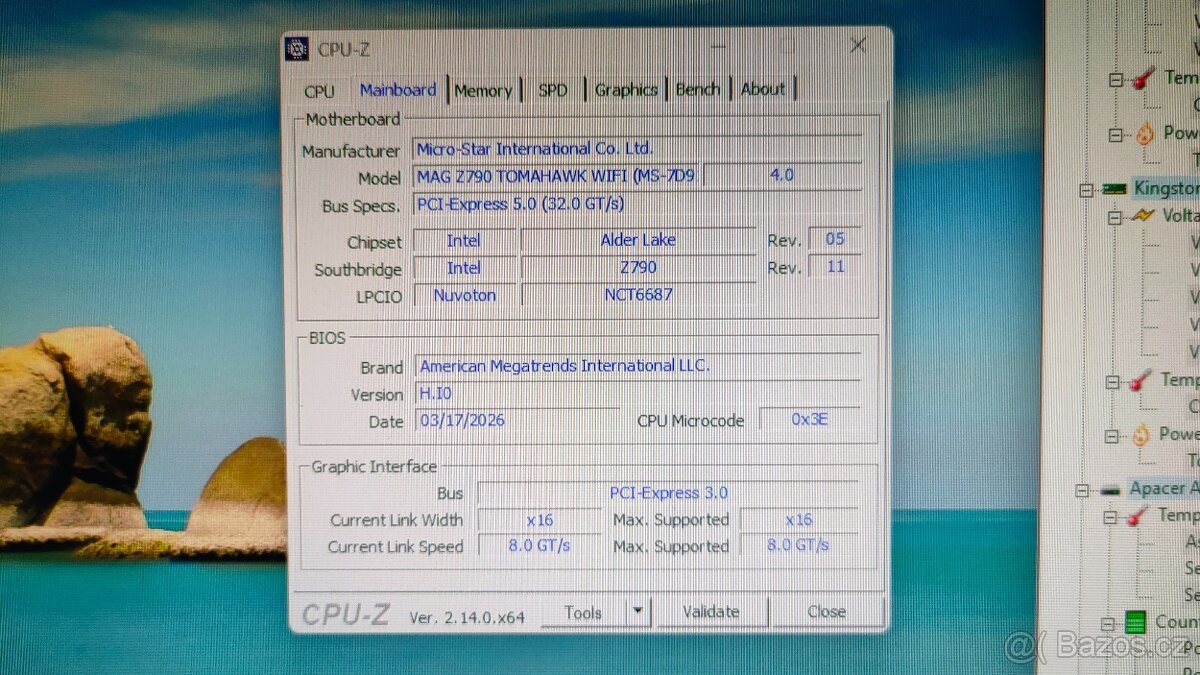Click the Max. Supported link width x16
This screenshot has width=1200, height=675.
(x=799, y=519)
